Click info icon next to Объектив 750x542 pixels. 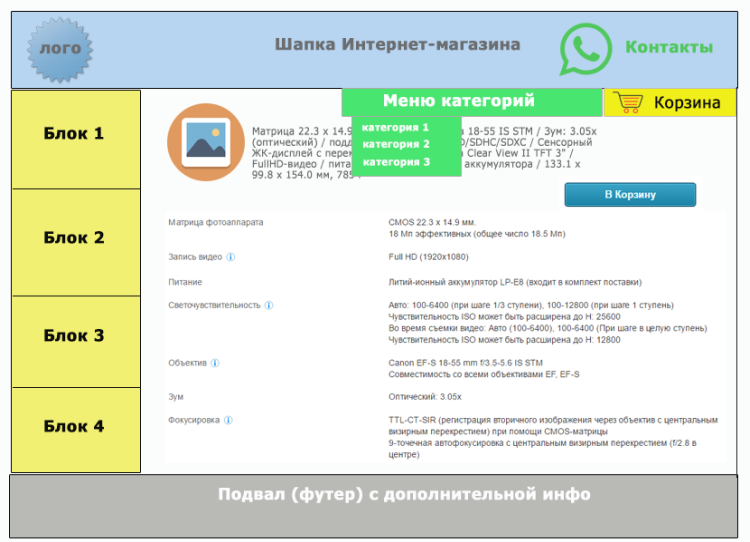pyautogui.click(x=215, y=363)
